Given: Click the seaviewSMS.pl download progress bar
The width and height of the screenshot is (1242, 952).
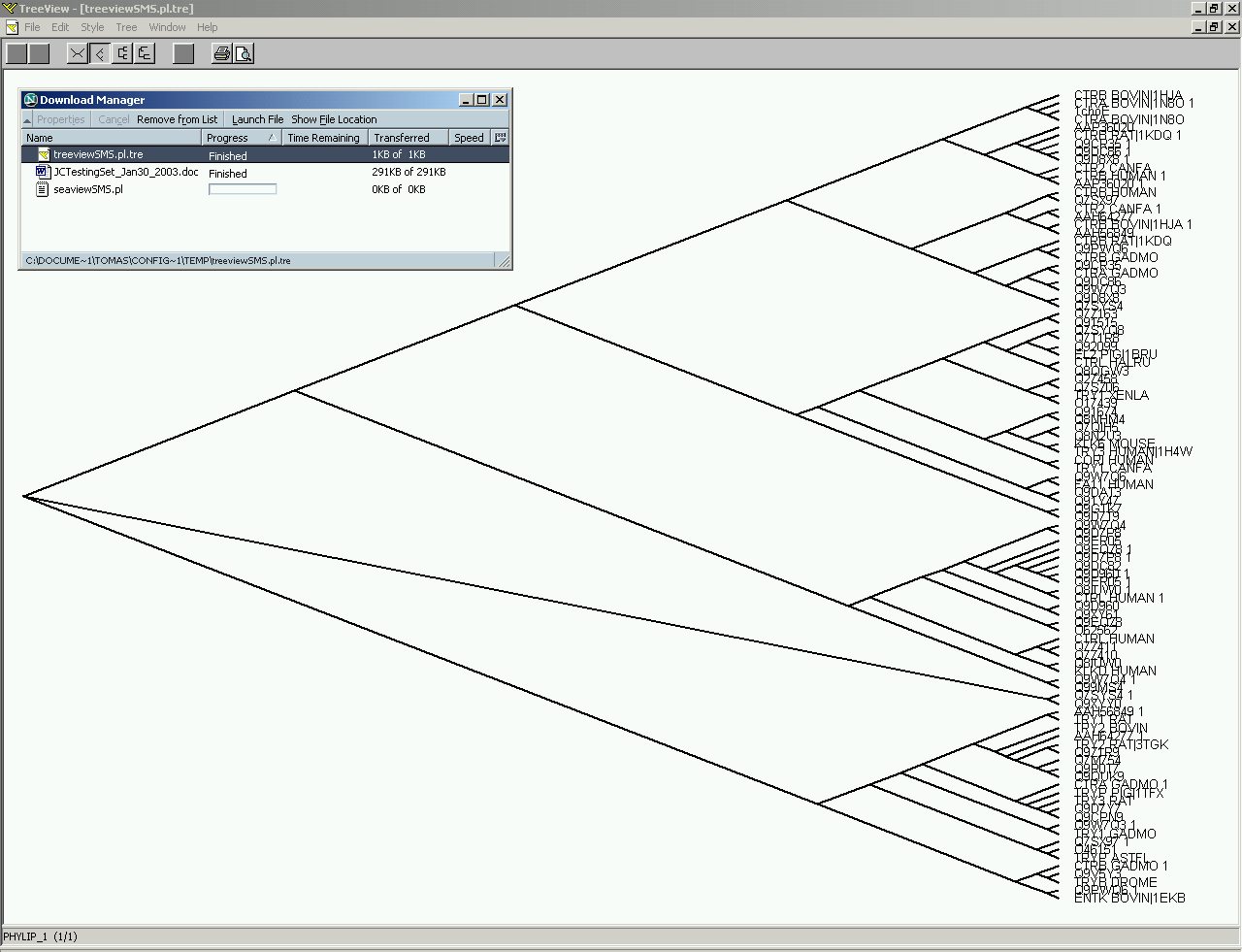Looking at the screenshot, I should pos(243,189).
